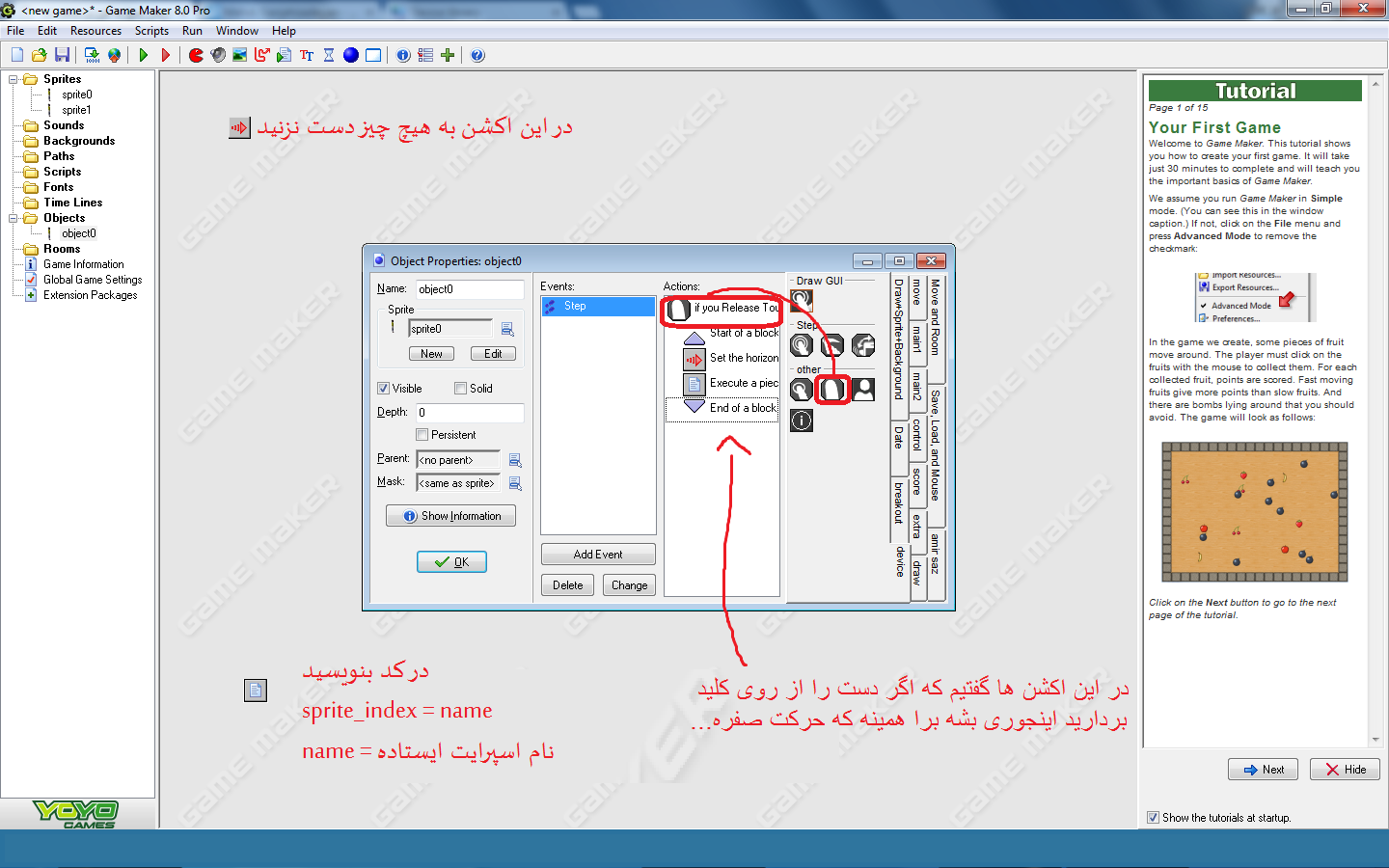Open the Resources menu
Viewport: 1389px width, 868px height.
click(x=95, y=31)
